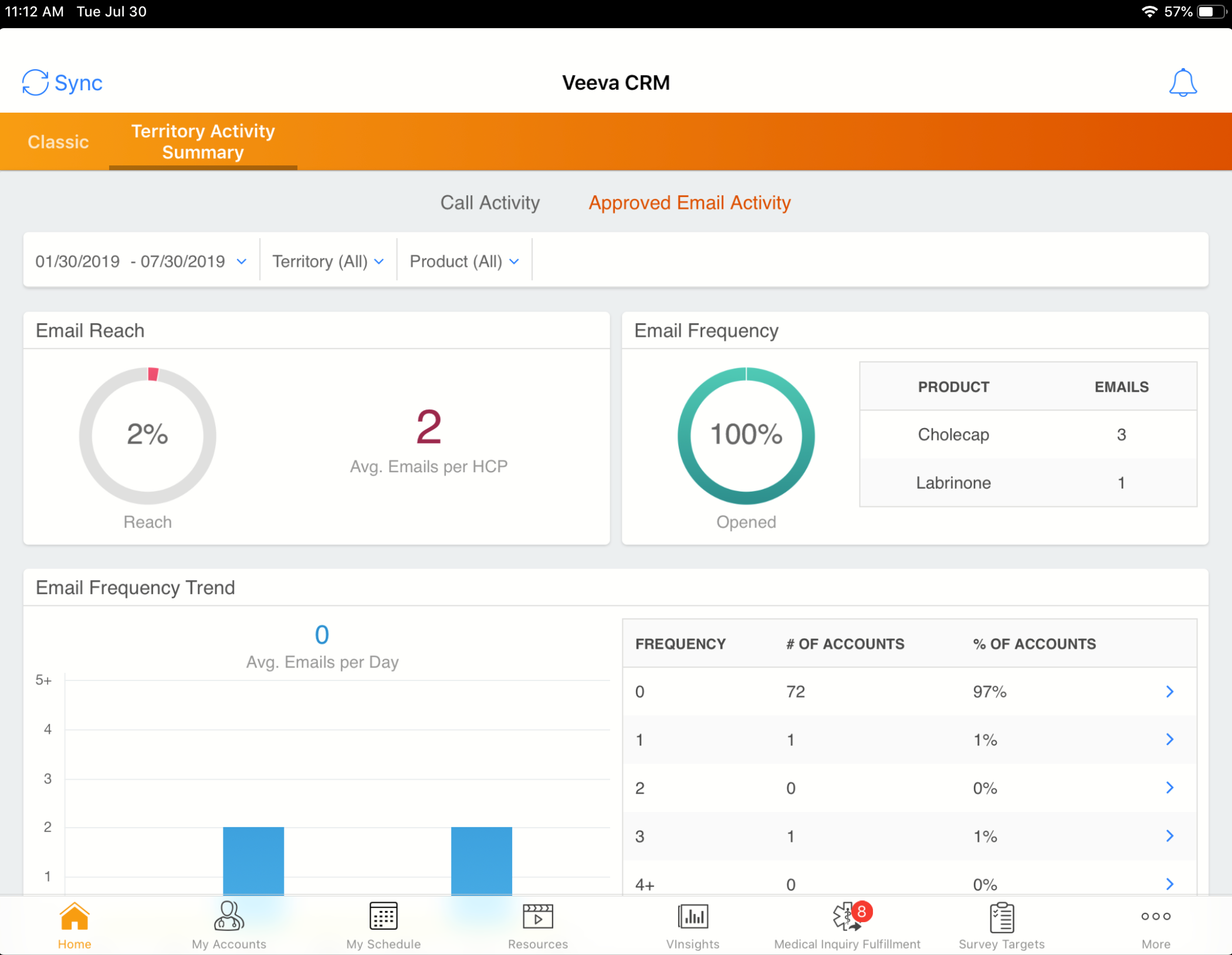
Task: Select the Territory Activity Summary tab
Action: 202,141
